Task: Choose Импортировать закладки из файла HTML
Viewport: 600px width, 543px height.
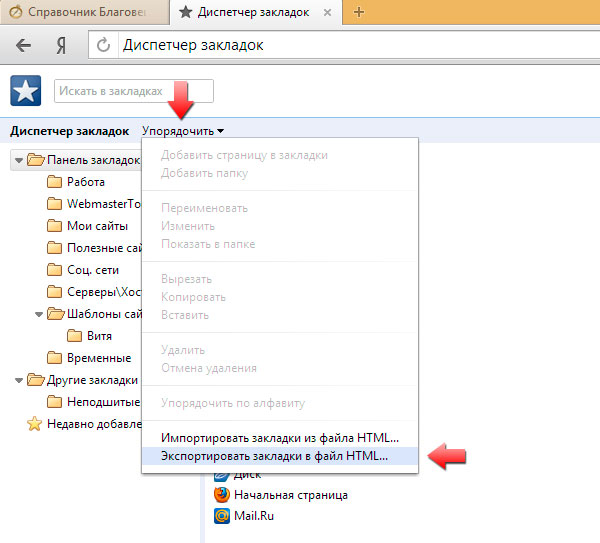Action: (280, 438)
